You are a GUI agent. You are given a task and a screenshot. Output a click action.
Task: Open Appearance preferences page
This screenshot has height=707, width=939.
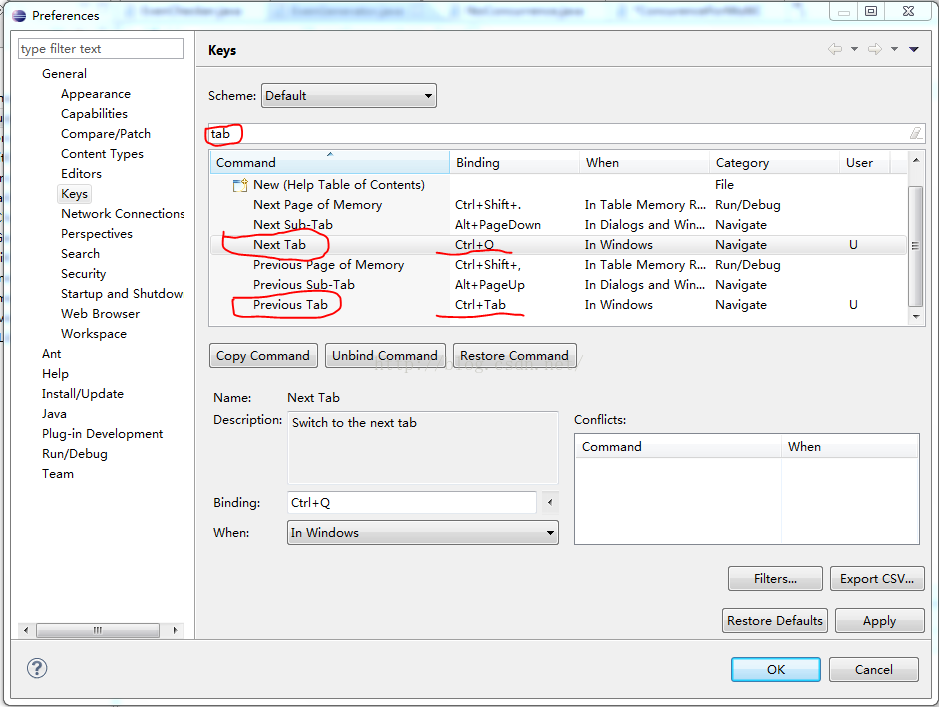tap(96, 94)
